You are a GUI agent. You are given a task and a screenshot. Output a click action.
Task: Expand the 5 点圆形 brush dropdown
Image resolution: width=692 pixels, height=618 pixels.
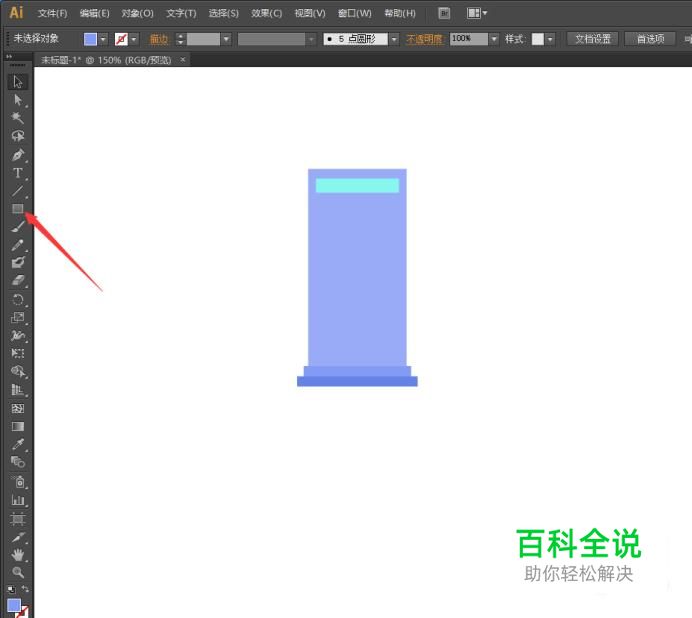coord(394,39)
